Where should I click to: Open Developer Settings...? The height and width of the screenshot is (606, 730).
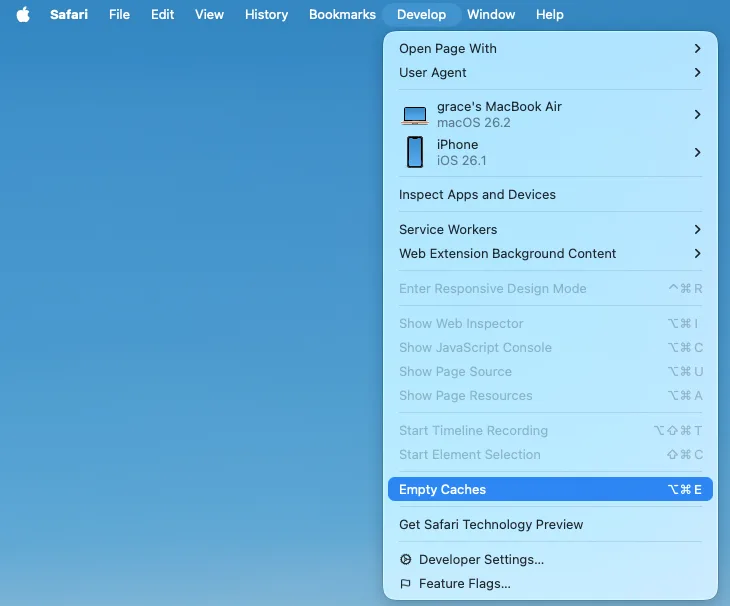pos(550,559)
